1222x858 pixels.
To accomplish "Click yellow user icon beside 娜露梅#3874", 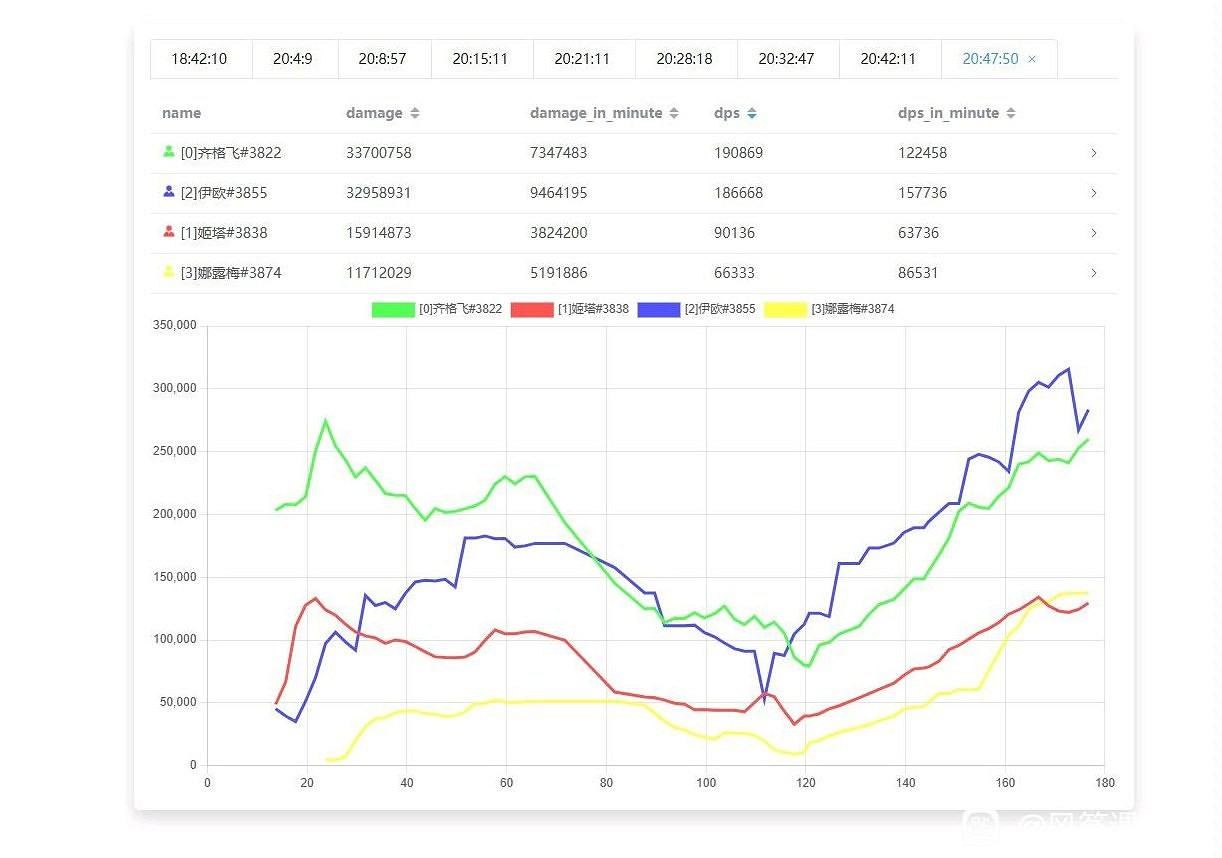I will (168, 272).
